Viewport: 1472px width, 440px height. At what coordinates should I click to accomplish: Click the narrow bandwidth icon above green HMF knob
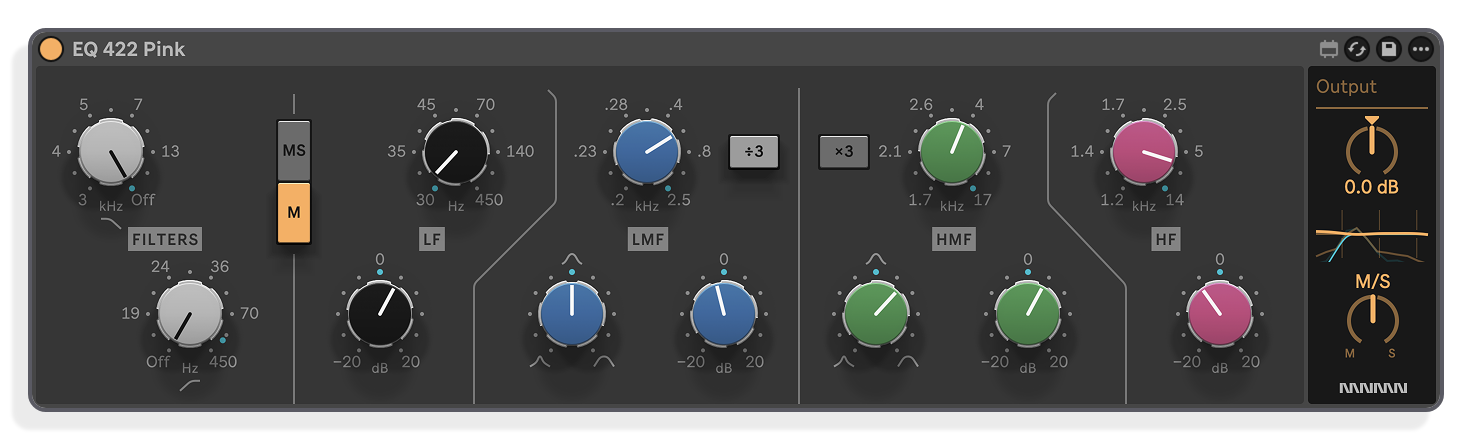(x=875, y=258)
